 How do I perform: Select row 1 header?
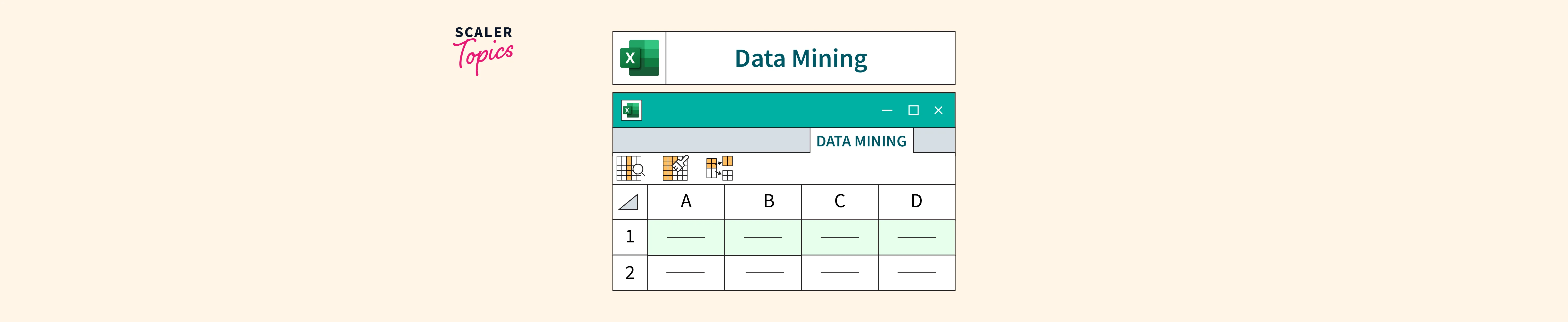point(630,237)
